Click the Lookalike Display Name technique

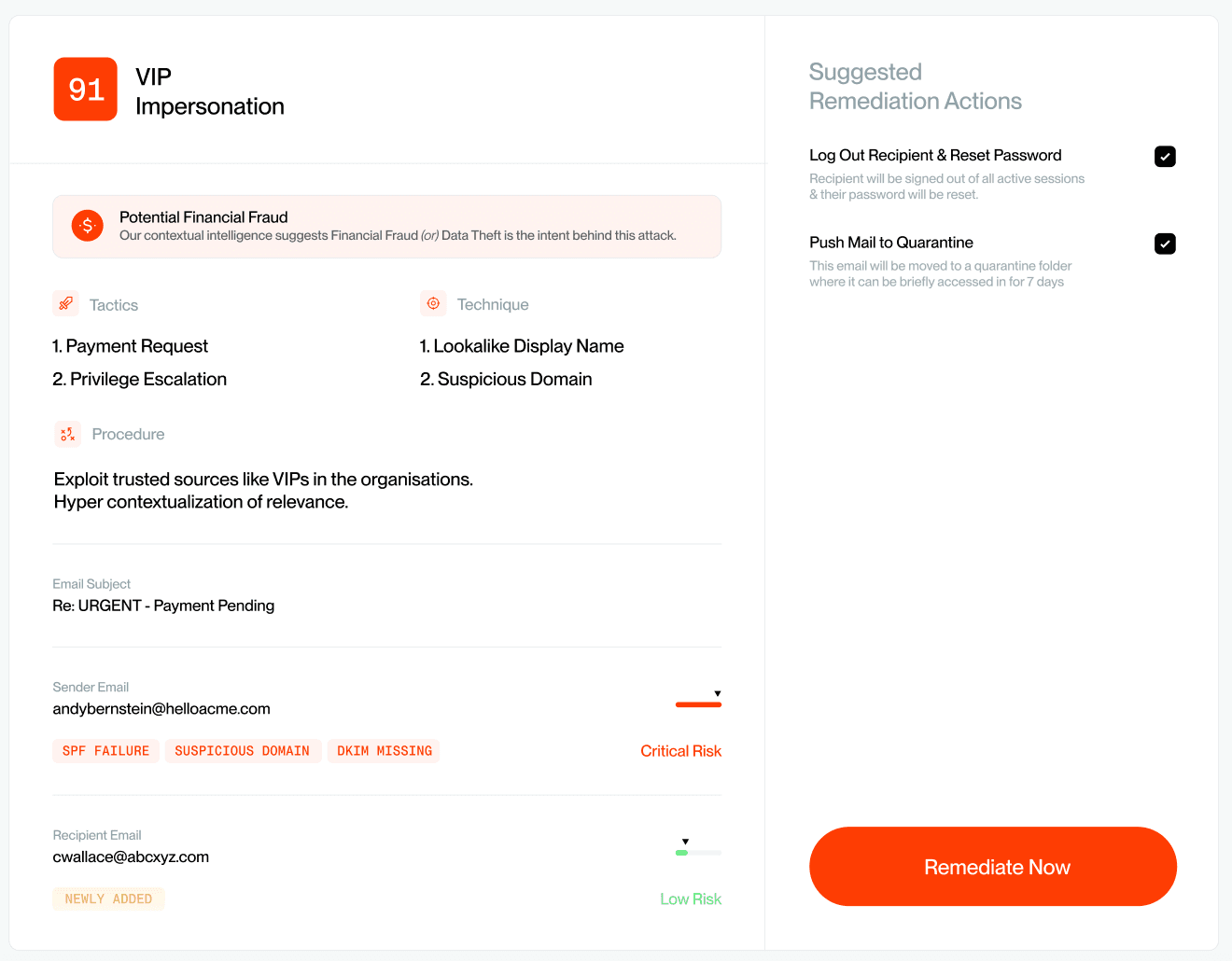[522, 346]
